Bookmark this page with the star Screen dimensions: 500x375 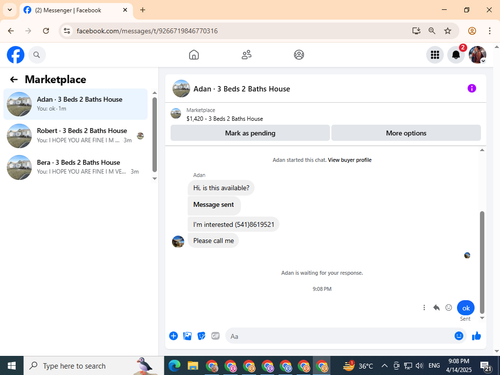tap(447, 31)
